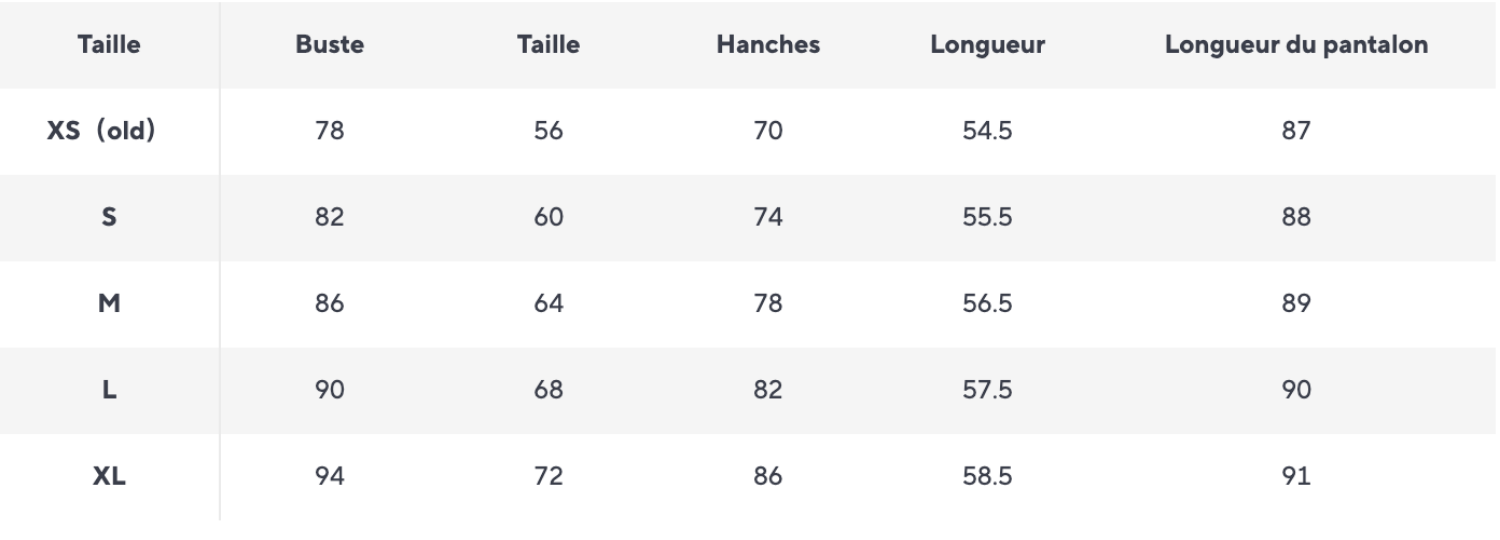
Task: Select the XL size row label
Action: coord(109,476)
